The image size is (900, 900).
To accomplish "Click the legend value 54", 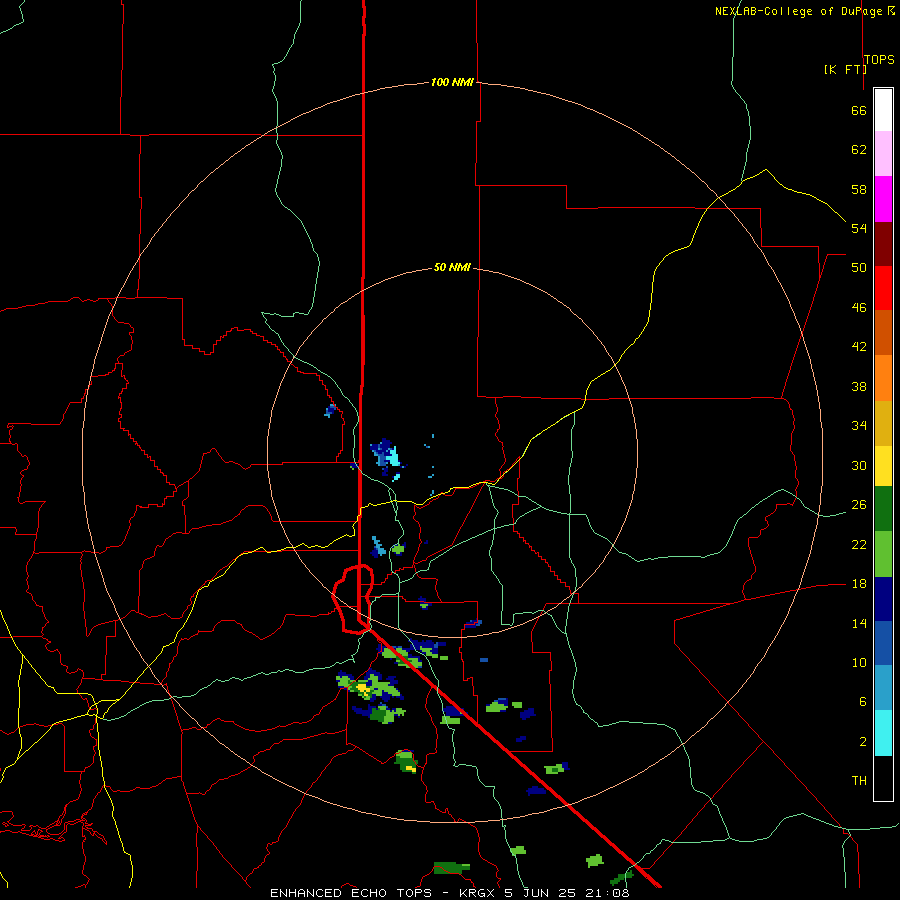I will tap(859, 228).
